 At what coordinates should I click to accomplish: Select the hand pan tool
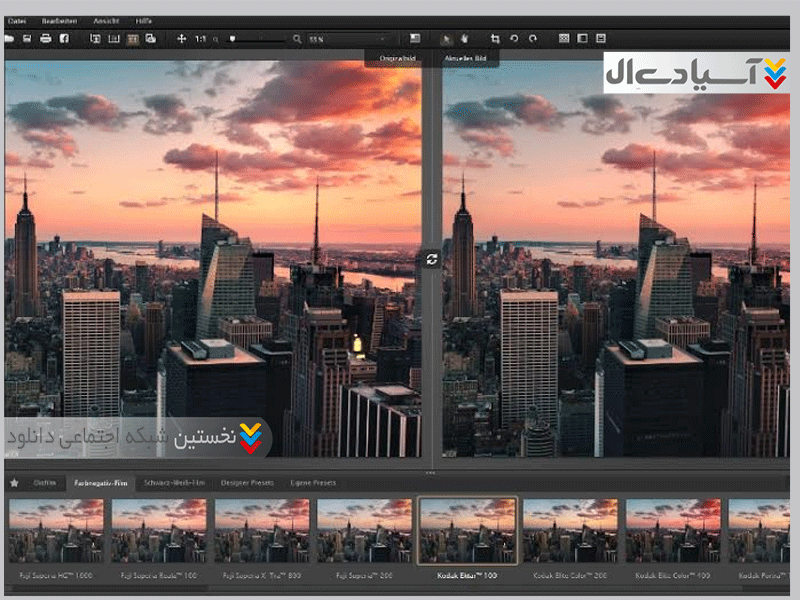[x=464, y=39]
